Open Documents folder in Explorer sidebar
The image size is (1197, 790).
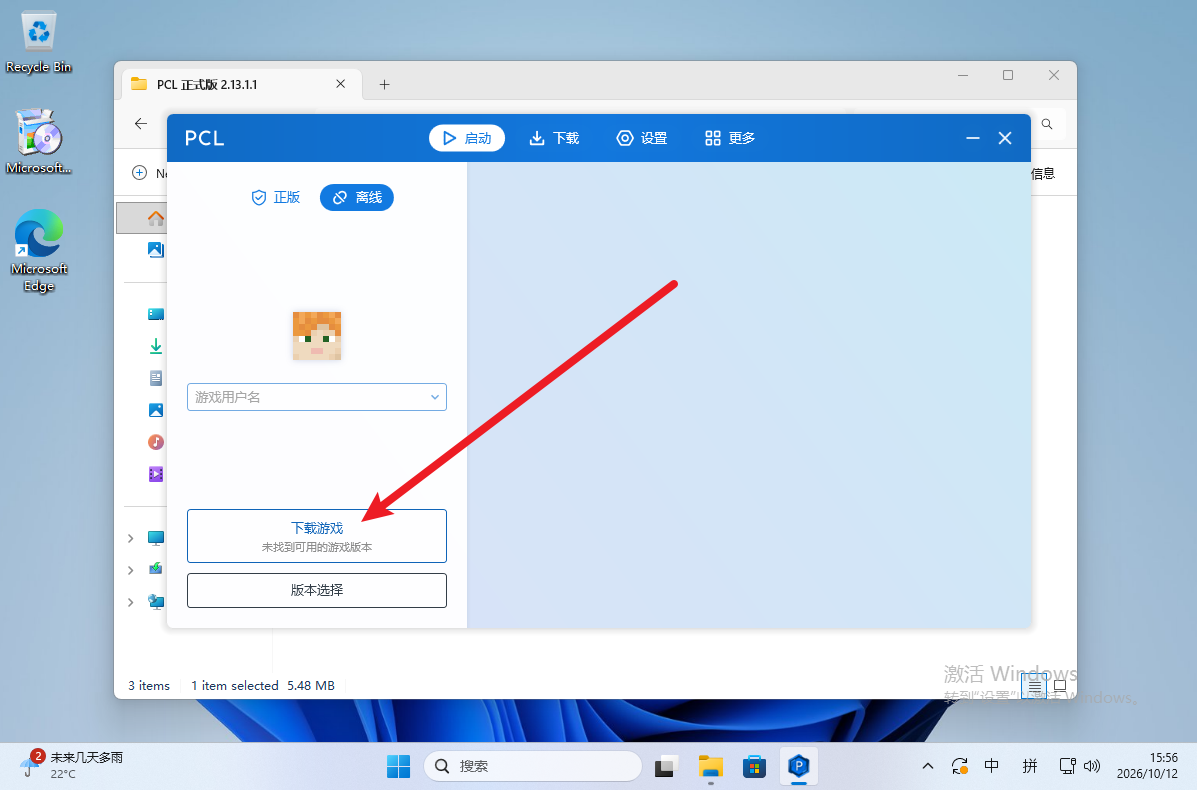pyautogui.click(x=156, y=378)
